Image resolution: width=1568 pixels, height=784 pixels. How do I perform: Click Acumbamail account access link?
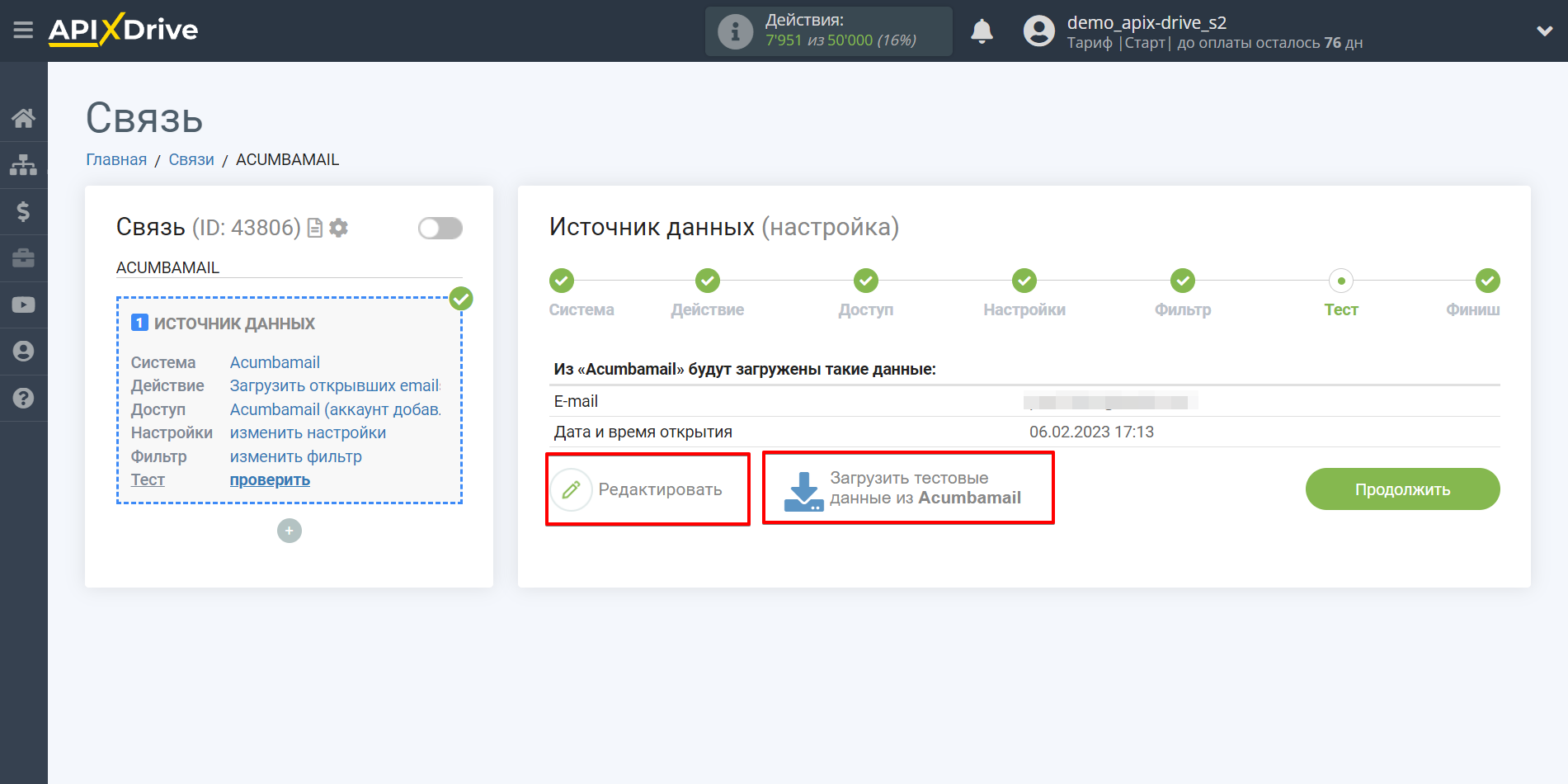click(x=335, y=409)
